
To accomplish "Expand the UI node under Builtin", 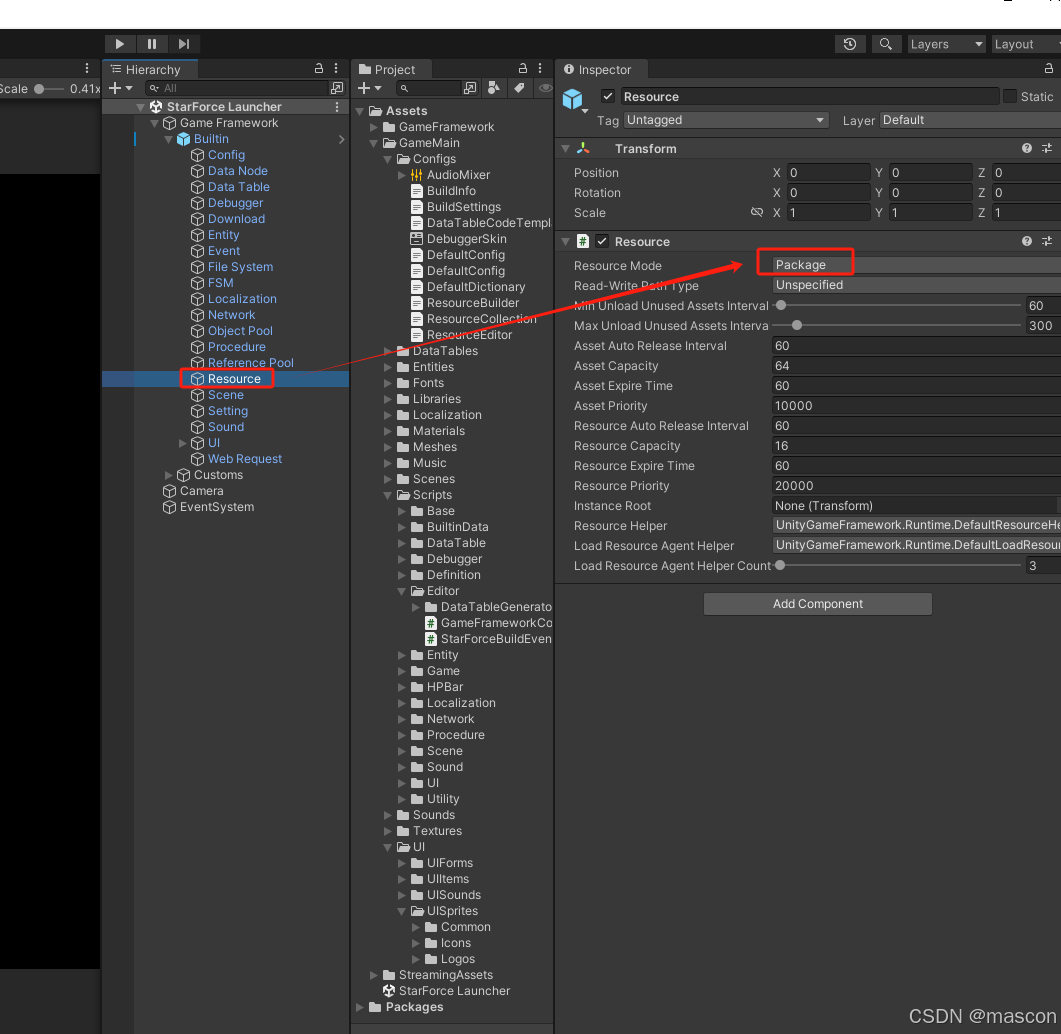I will [182, 443].
